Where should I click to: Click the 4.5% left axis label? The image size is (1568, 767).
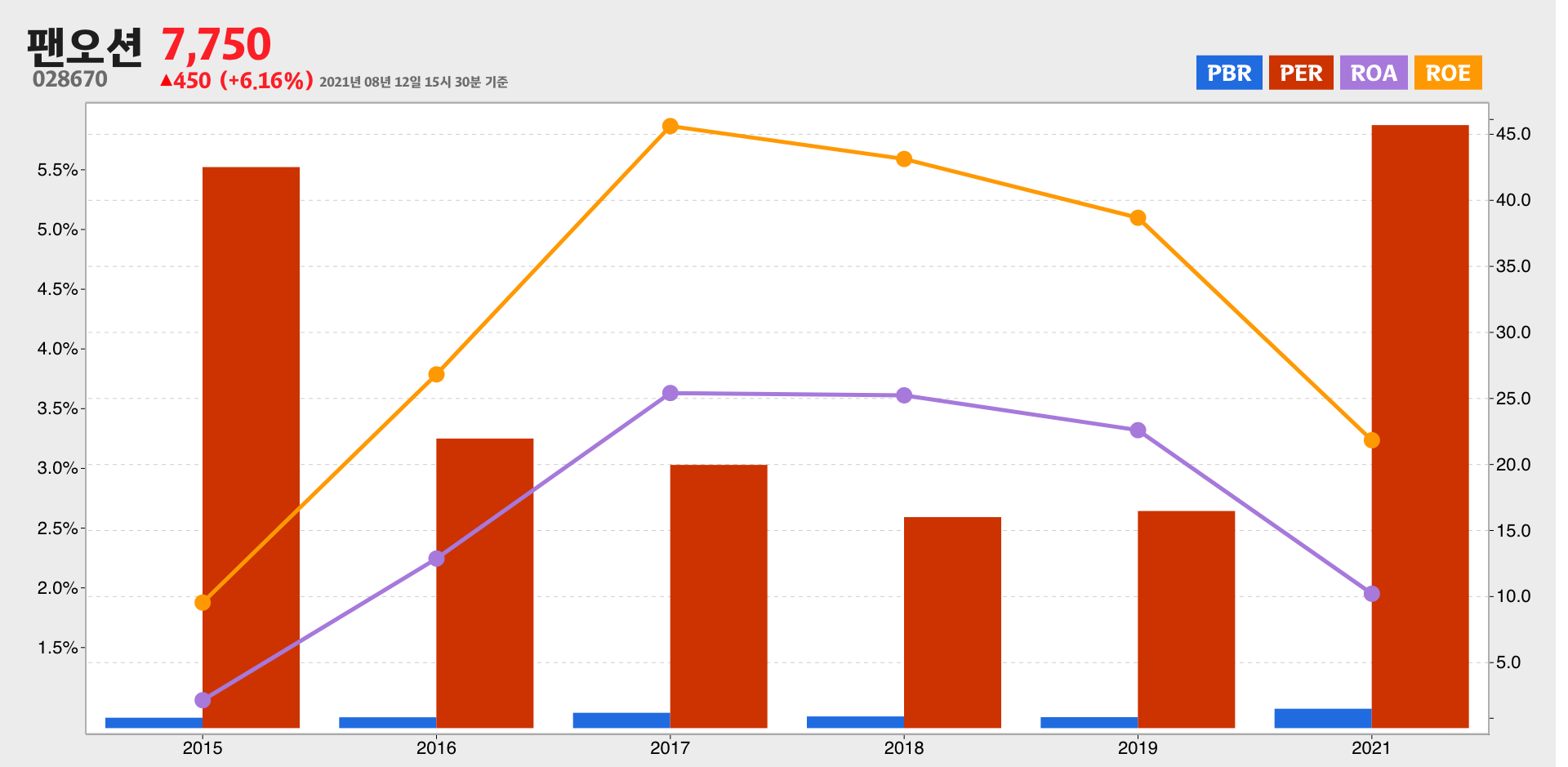coord(58,289)
